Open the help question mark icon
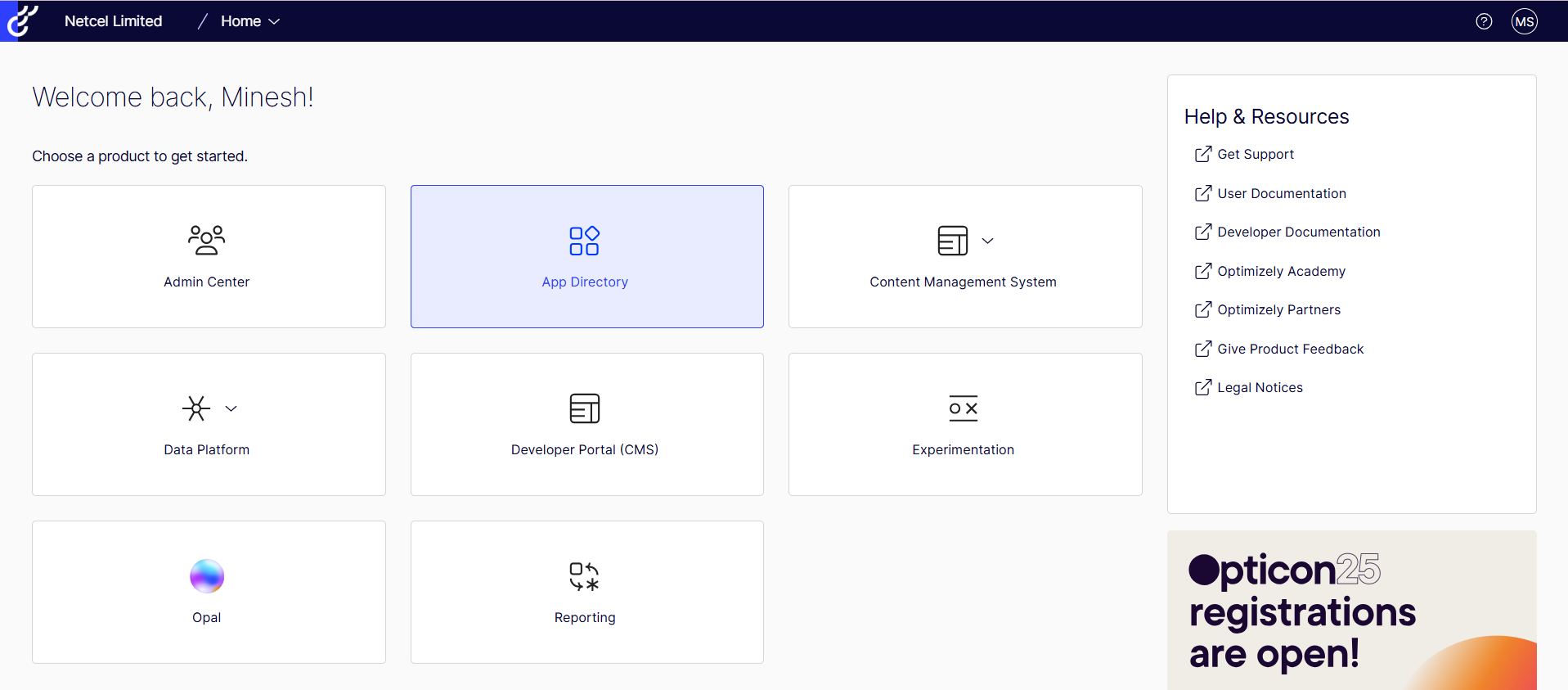The image size is (1568, 690). coord(1484,21)
